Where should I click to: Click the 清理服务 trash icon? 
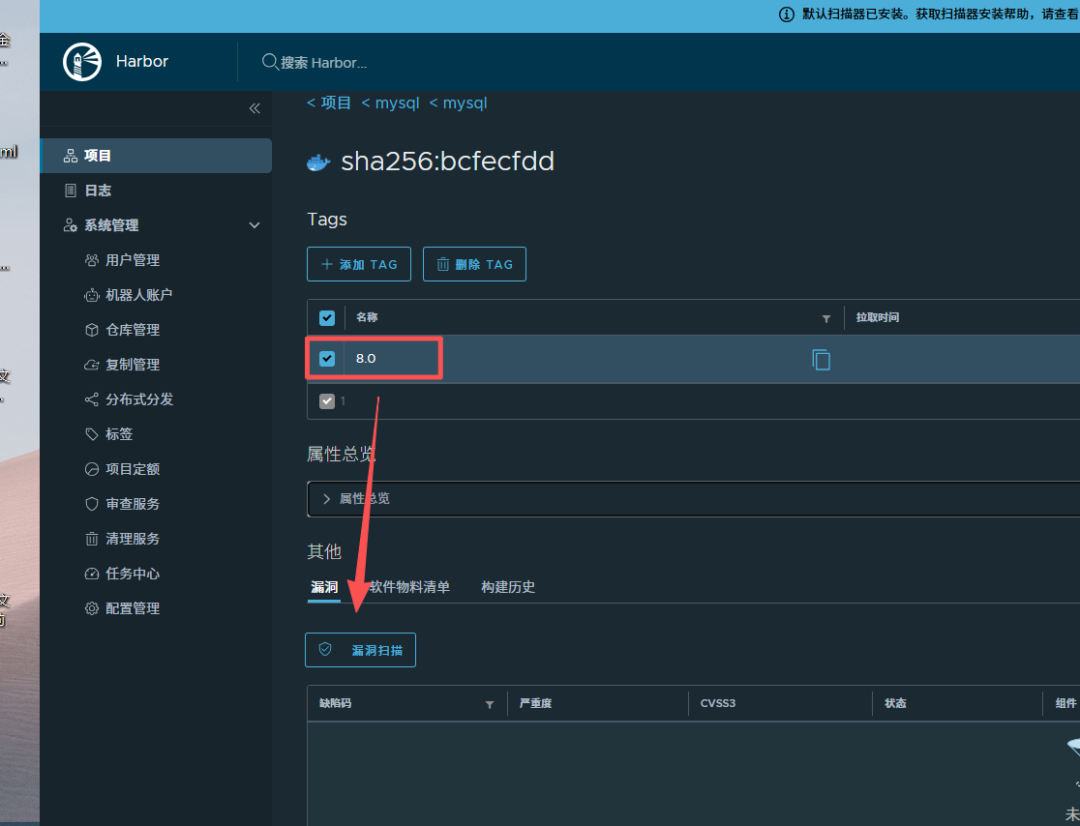(92, 539)
